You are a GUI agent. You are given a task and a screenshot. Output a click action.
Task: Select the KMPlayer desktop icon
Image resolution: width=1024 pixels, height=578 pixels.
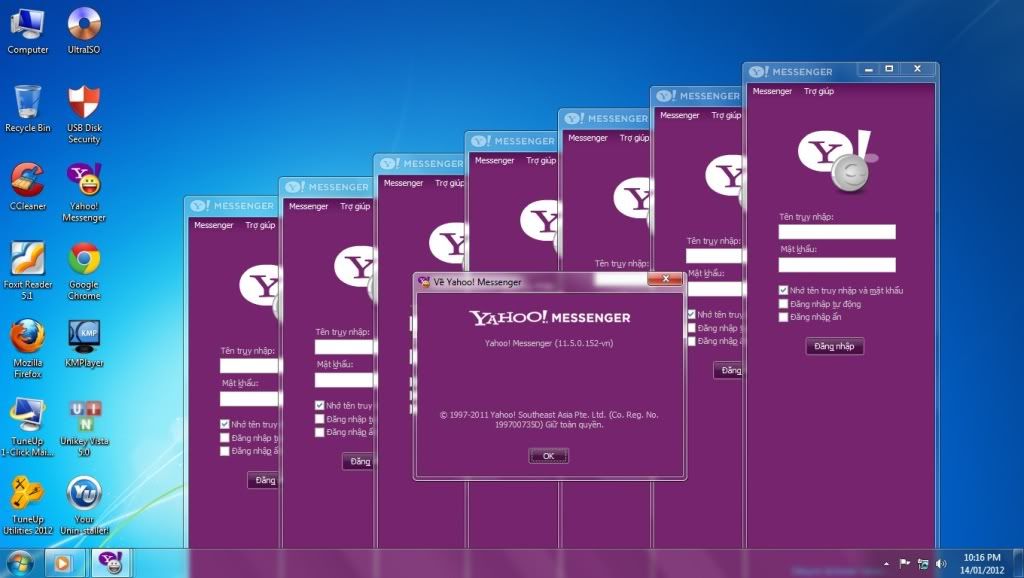(x=84, y=344)
